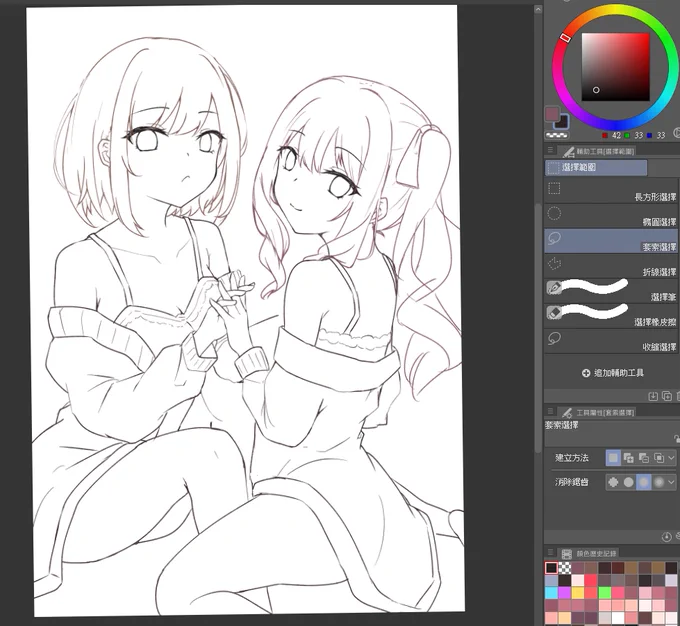Select the 選擇橡皮擦 selection eraser sub tool
680x626 pixels.
click(611, 316)
